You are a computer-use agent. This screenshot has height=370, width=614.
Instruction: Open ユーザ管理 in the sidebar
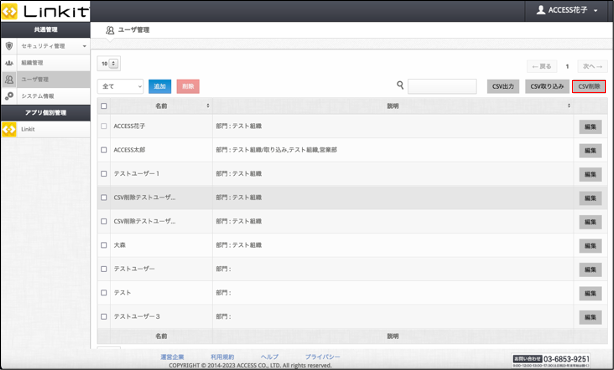(45, 79)
